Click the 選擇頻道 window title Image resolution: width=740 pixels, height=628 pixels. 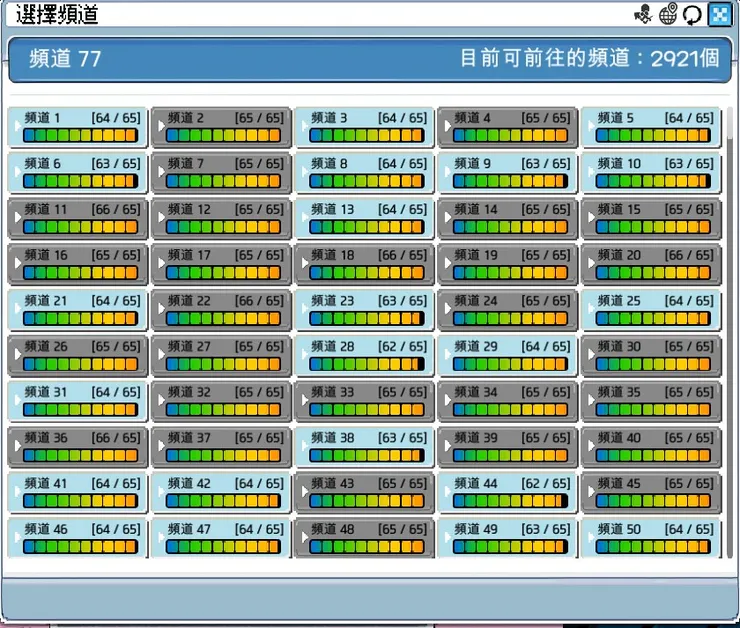click(x=57, y=15)
